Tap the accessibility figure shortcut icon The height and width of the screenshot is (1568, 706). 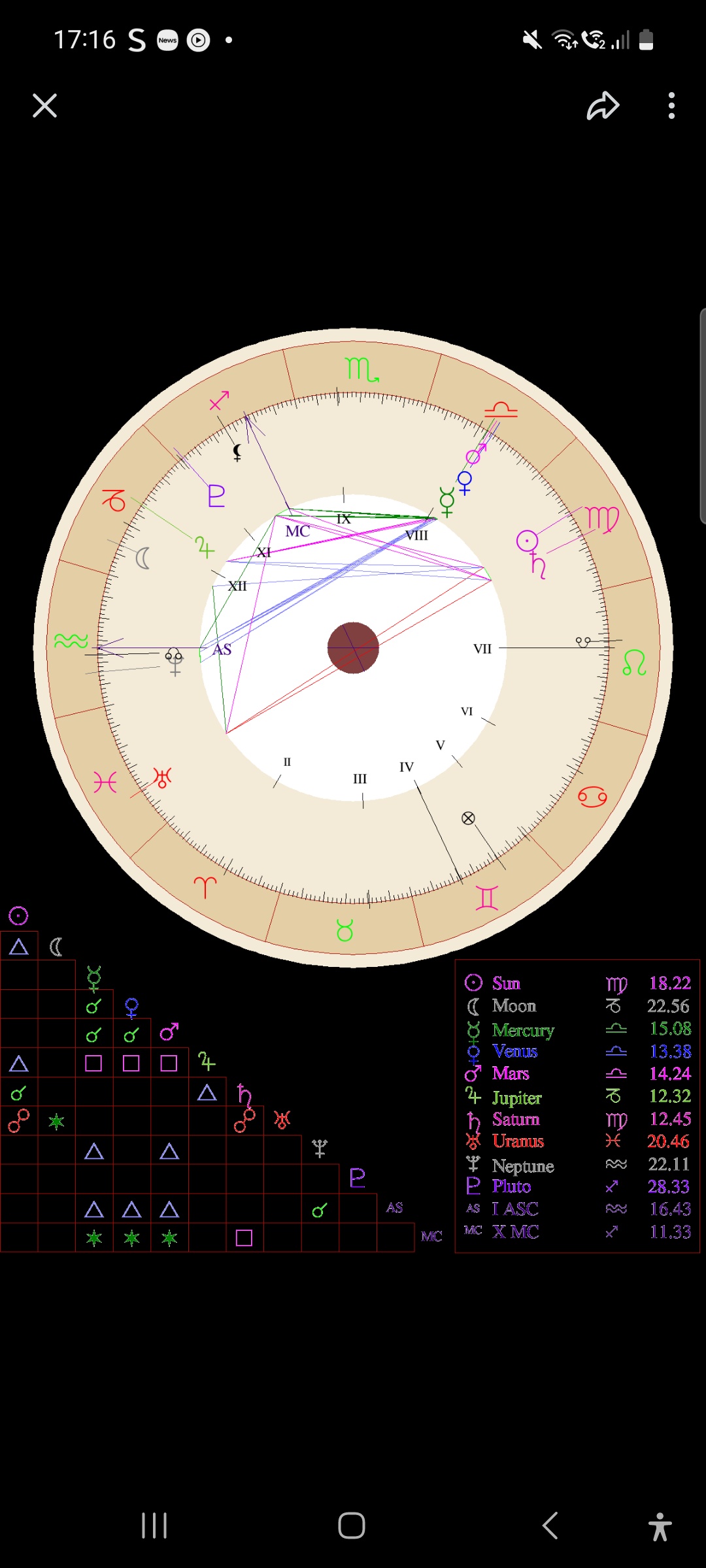tap(660, 1526)
